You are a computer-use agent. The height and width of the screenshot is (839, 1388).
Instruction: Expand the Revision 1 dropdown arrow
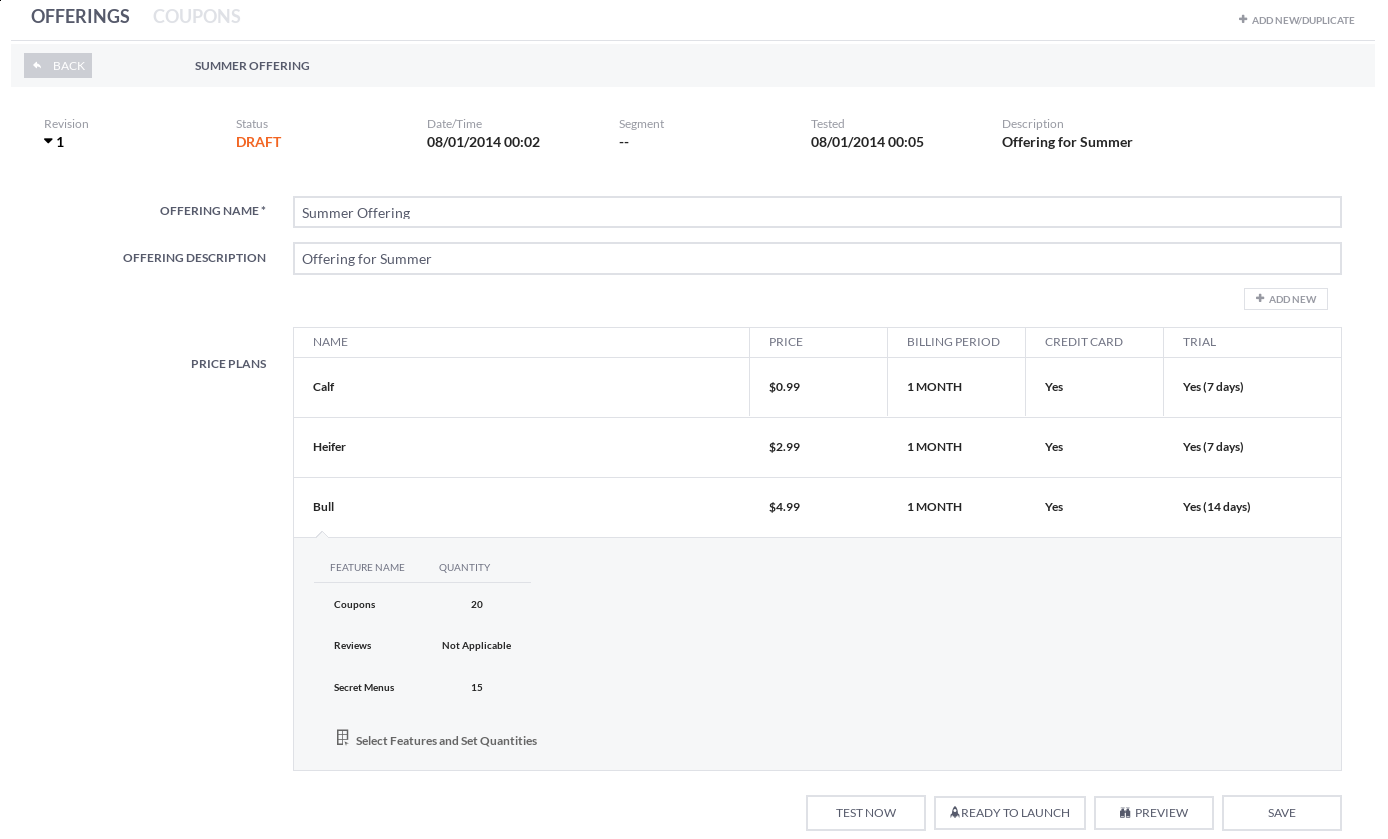point(48,142)
